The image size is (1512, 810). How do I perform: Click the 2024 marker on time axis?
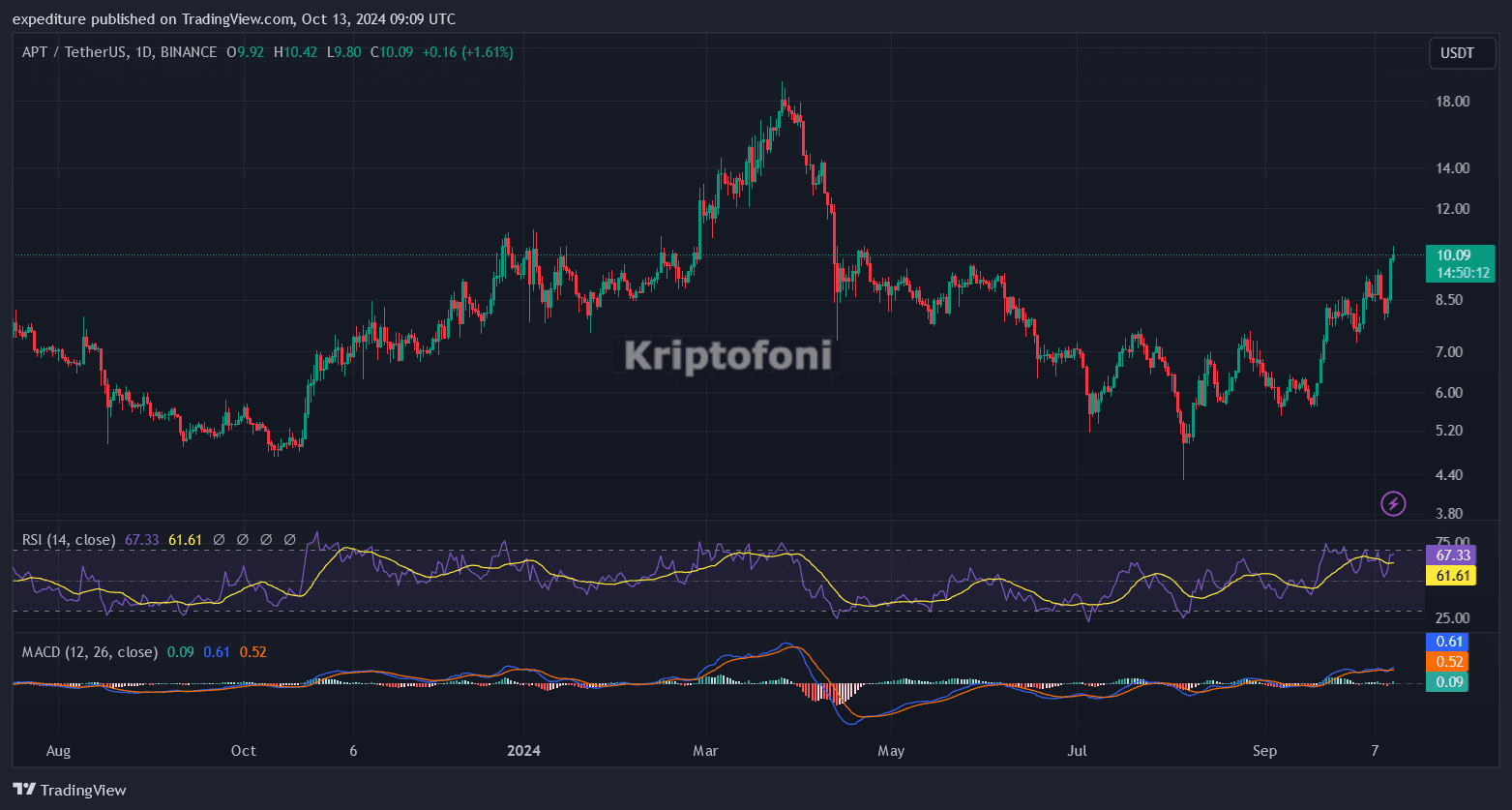[523, 750]
